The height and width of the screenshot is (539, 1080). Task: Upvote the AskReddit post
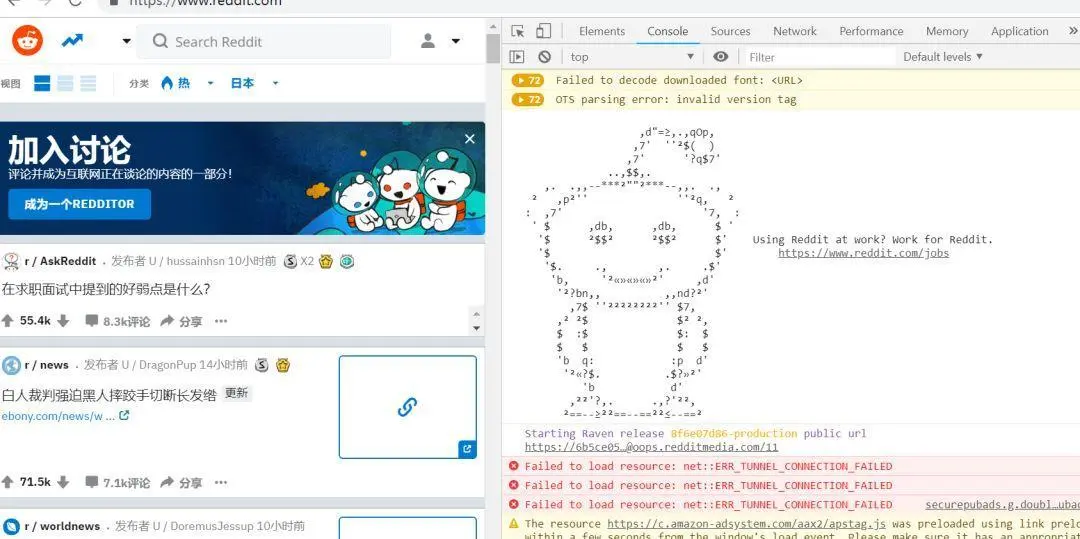pos(8,321)
